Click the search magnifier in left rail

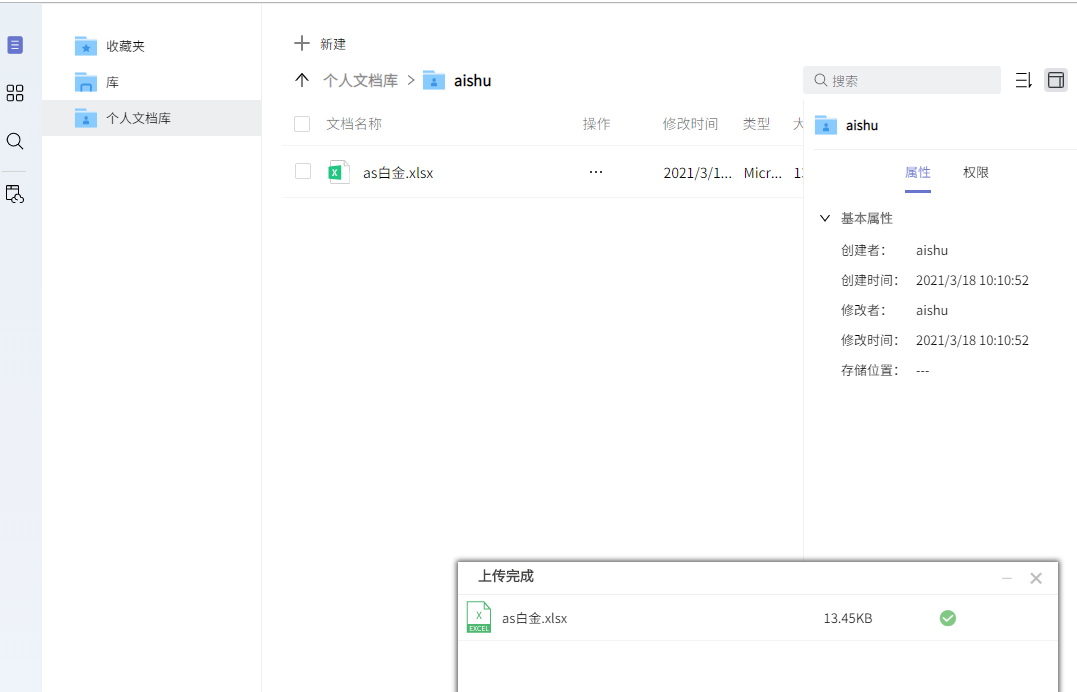[x=15, y=142]
